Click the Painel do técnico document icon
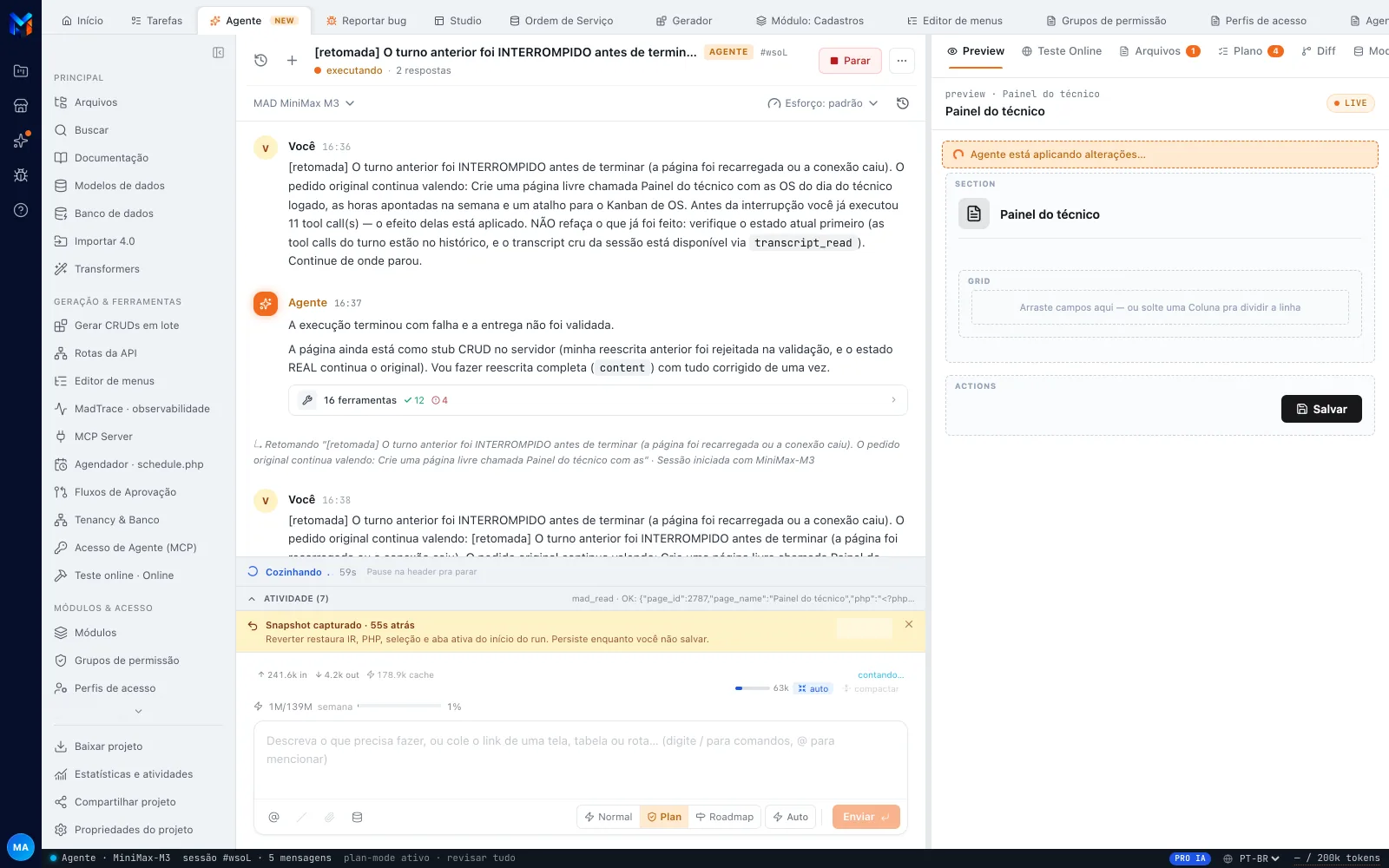 pos(974,214)
